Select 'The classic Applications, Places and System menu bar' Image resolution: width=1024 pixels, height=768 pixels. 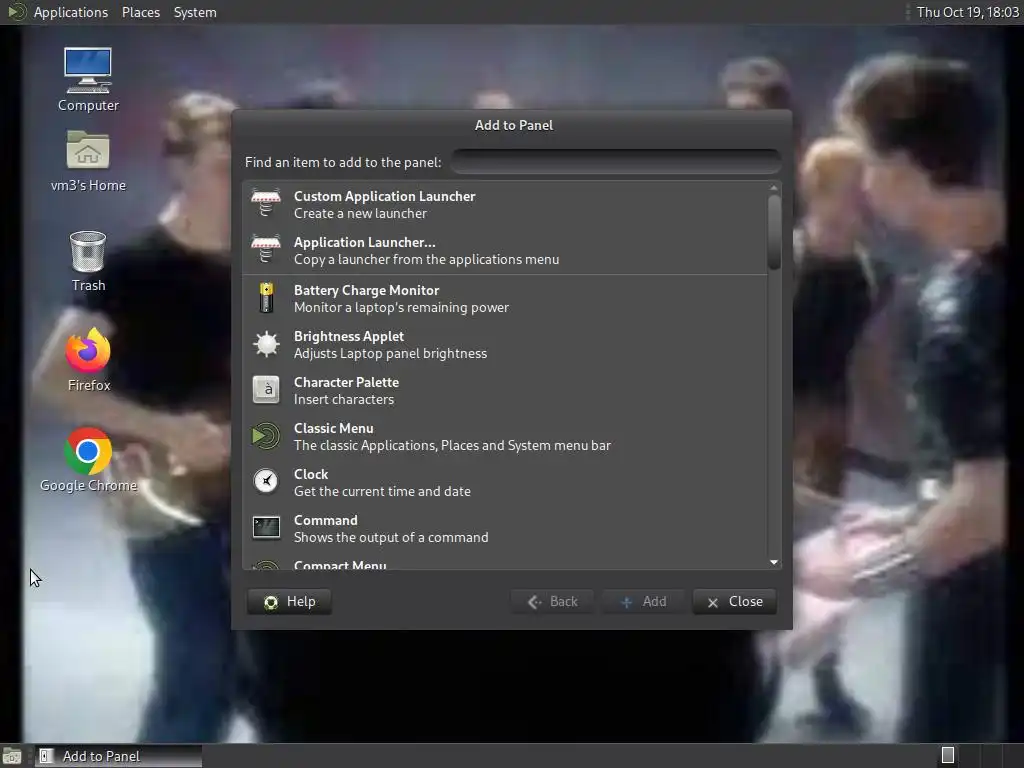[452, 445]
